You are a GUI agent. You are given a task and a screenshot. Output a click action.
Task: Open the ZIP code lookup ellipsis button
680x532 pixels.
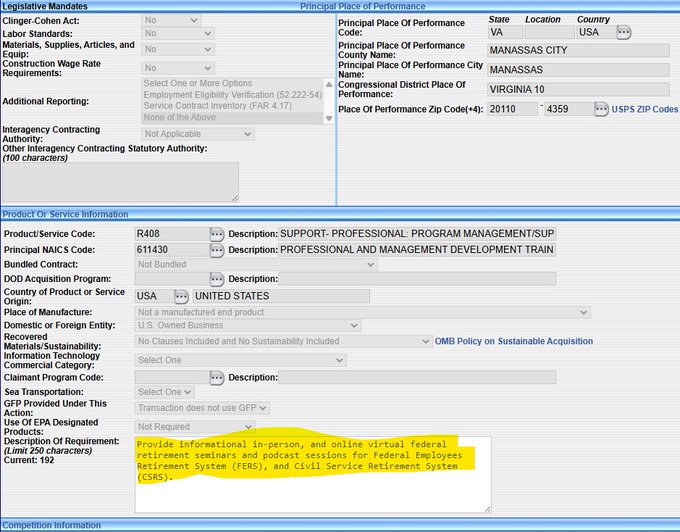601,109
